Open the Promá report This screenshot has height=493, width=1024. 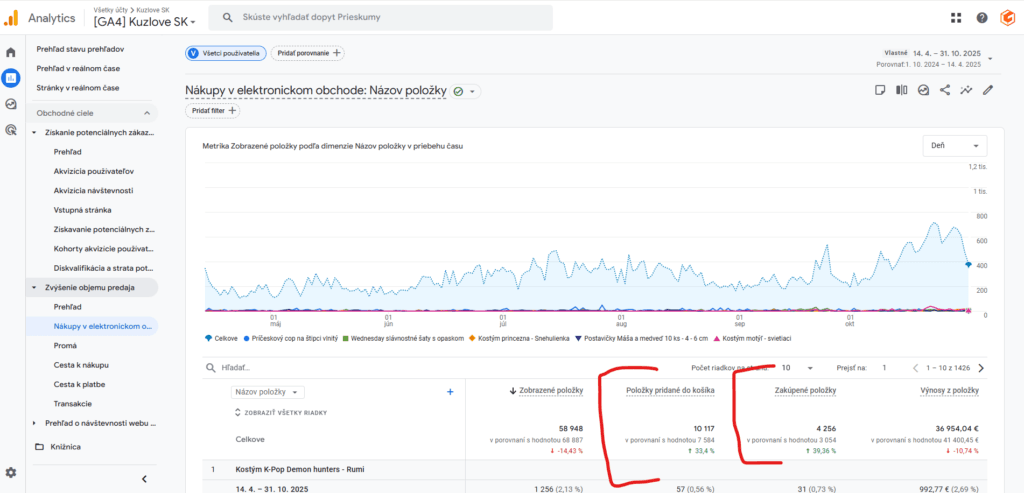(x=66, y=345)
